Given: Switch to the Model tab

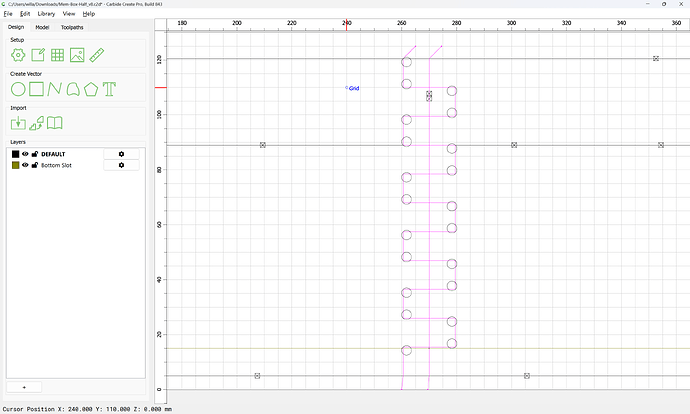Looking at the screenshot, I should (x=42, y=27).
